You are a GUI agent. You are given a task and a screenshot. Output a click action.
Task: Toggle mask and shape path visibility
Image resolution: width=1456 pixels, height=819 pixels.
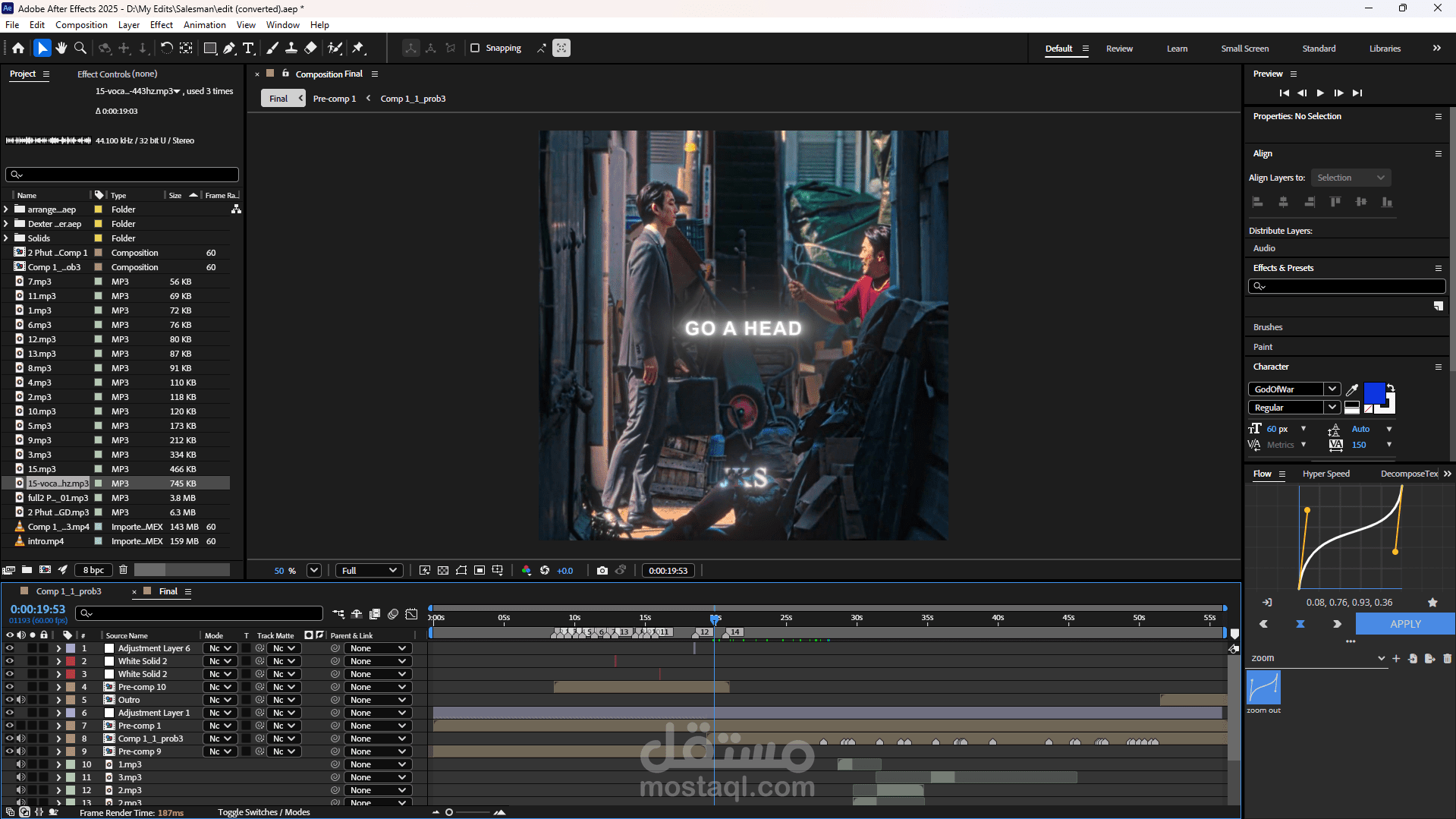[461, 571]
